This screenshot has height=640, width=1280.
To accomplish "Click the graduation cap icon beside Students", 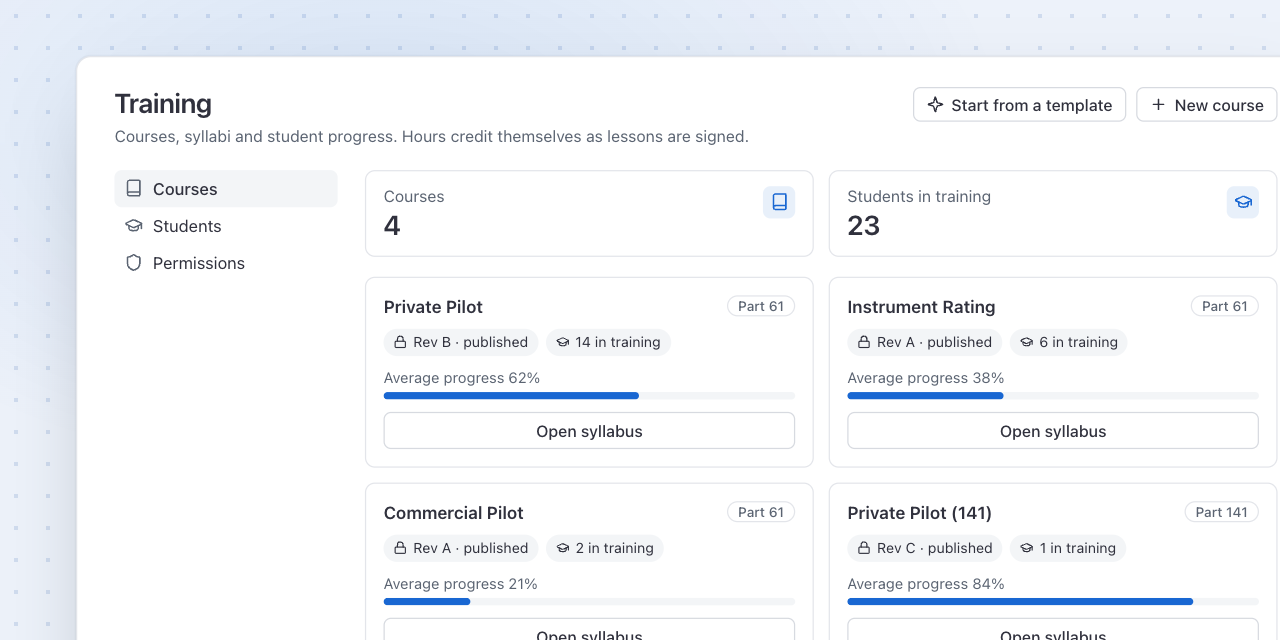I will [134, 226].
